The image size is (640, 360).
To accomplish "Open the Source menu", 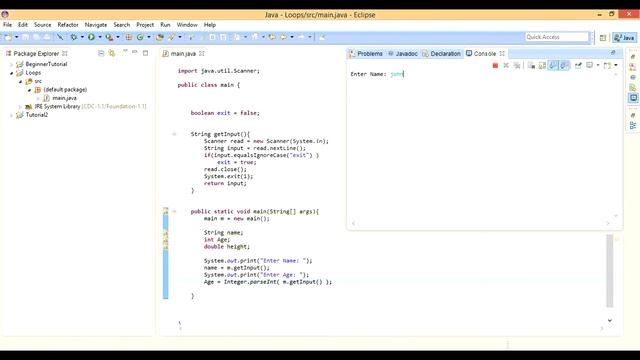I will (x=42, y=25).
